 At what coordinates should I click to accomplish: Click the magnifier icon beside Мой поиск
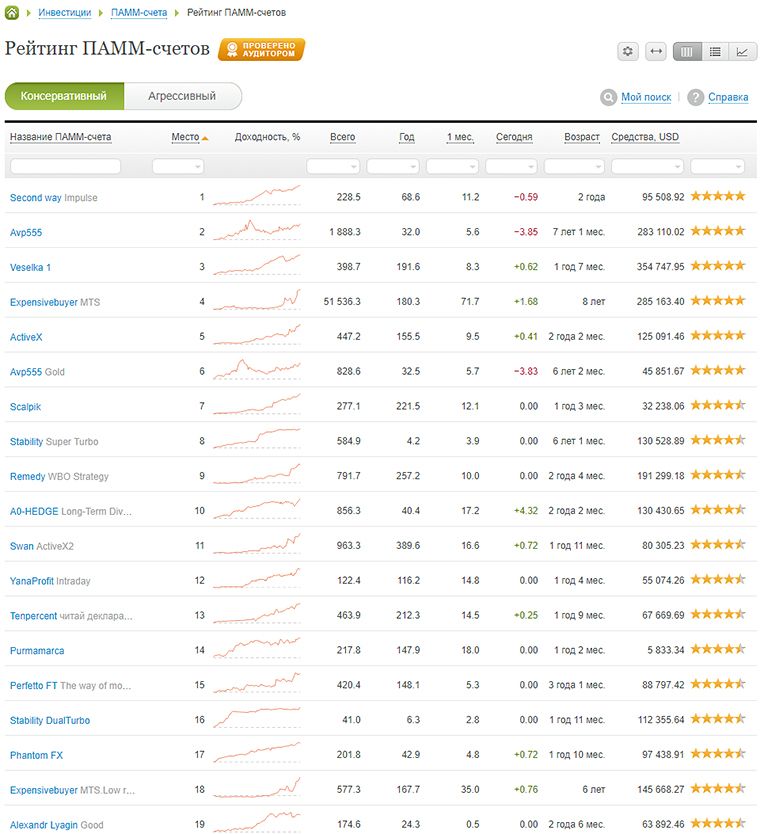(x=608, y=97)
